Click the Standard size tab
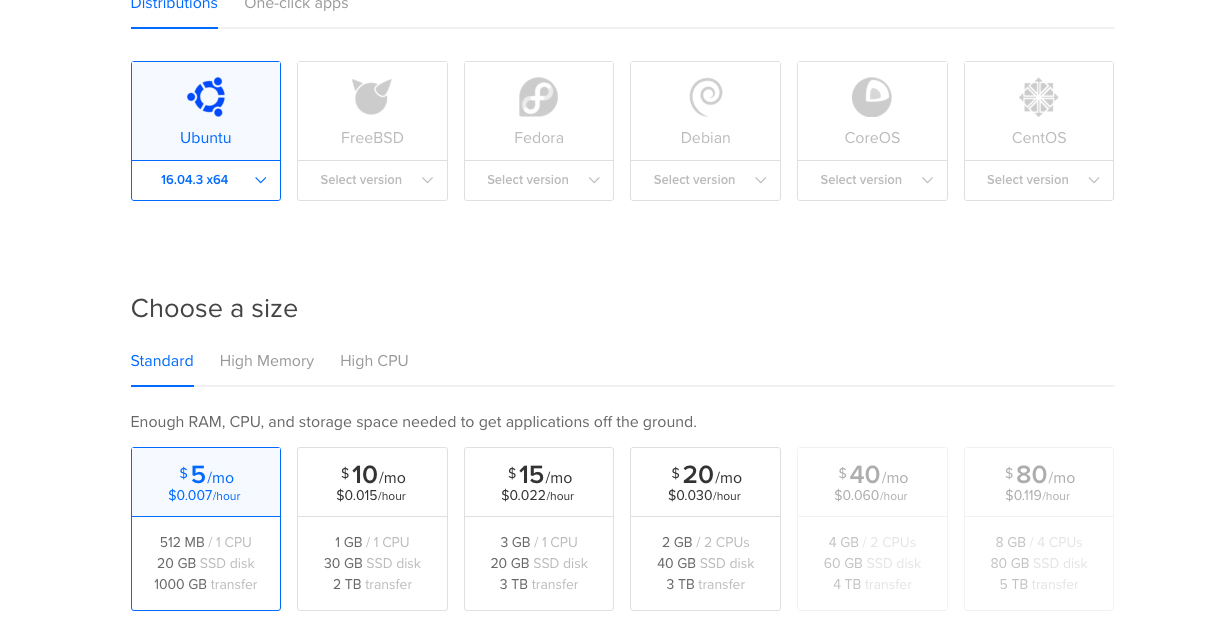 (162, 361)
